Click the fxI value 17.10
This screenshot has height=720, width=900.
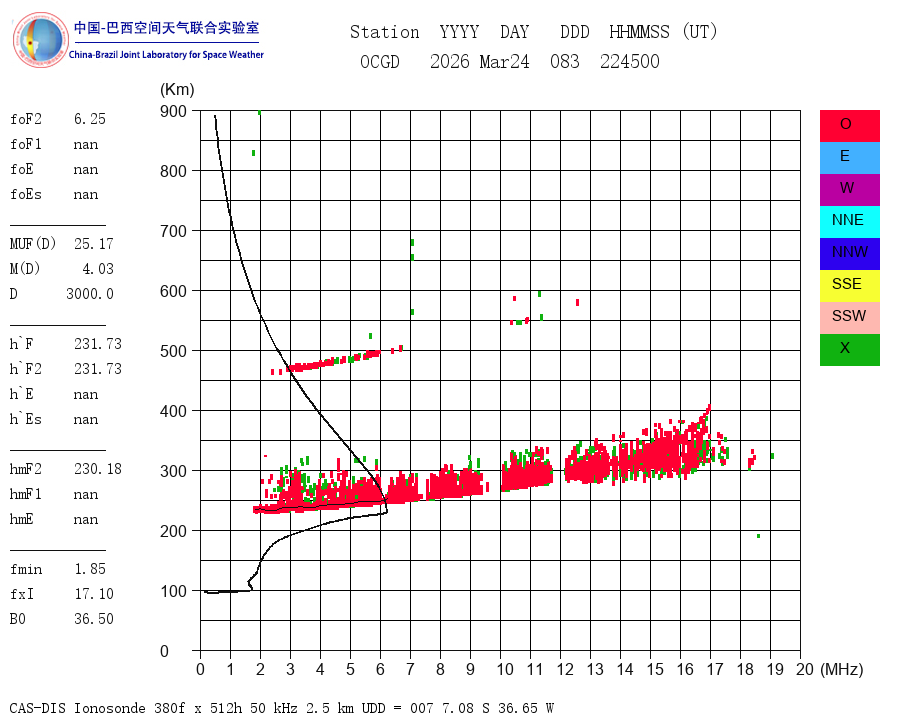point(94,594)
